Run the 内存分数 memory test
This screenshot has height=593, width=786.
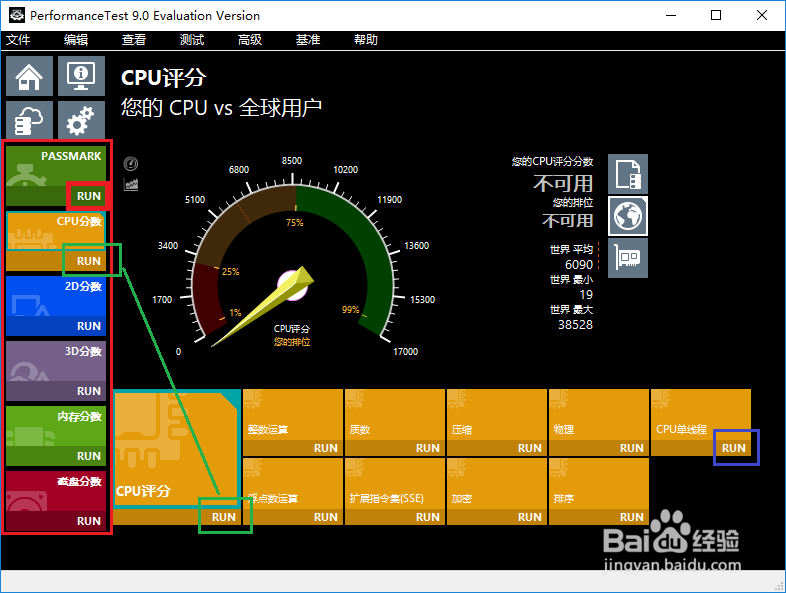[x=89, y=456]
